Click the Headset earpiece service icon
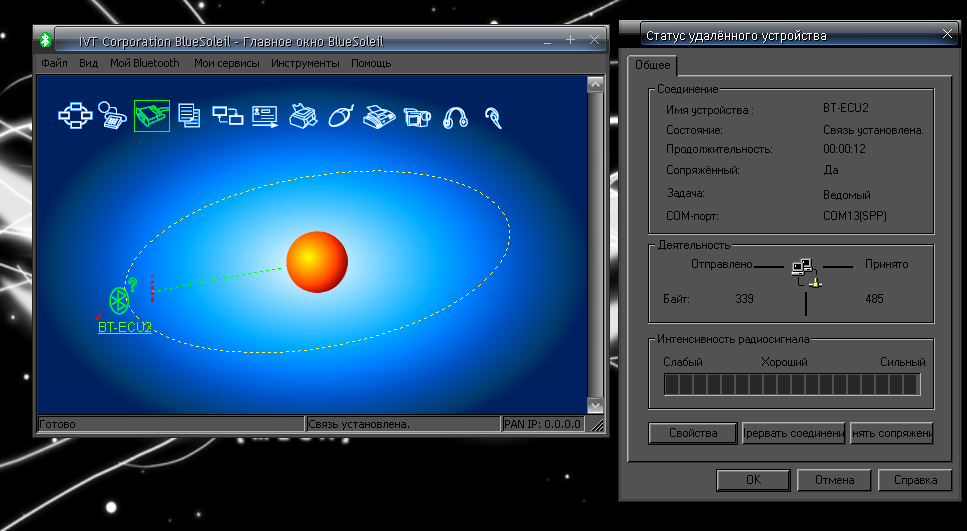The height and width of the screenshot is (531, 967). point(493,117)
